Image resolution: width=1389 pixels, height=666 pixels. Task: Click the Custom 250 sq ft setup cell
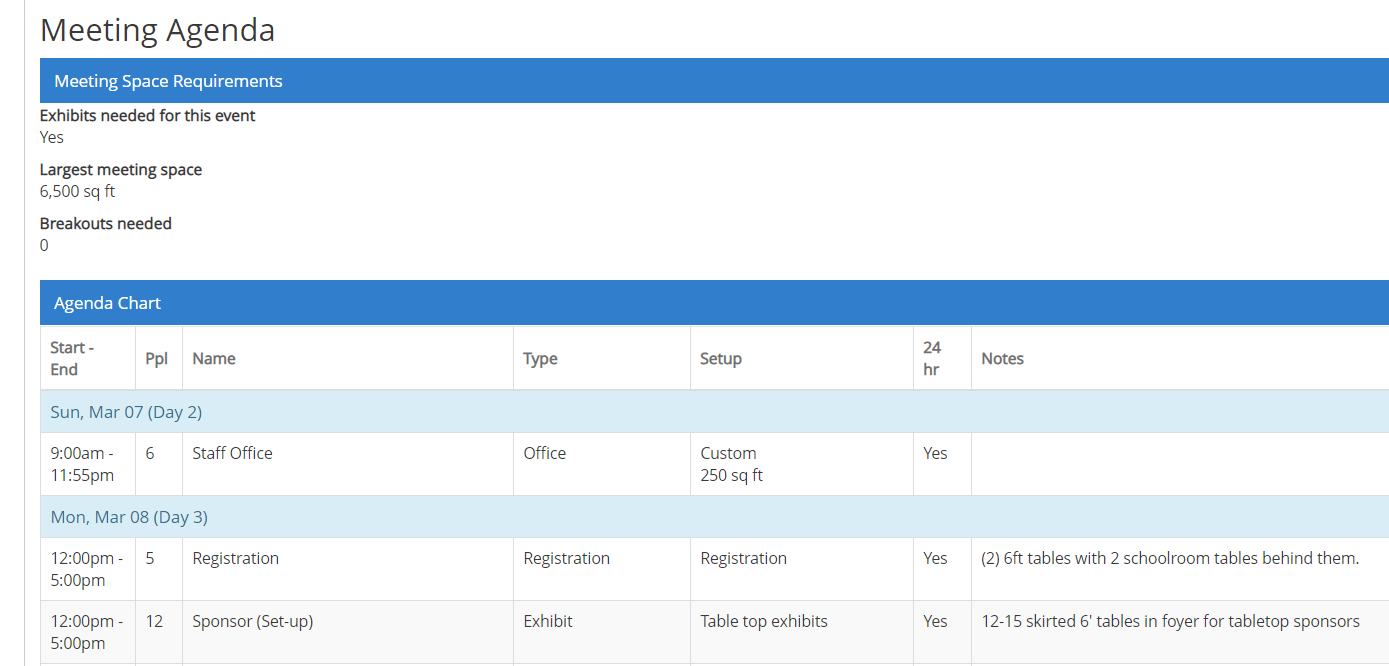point(731,464)
